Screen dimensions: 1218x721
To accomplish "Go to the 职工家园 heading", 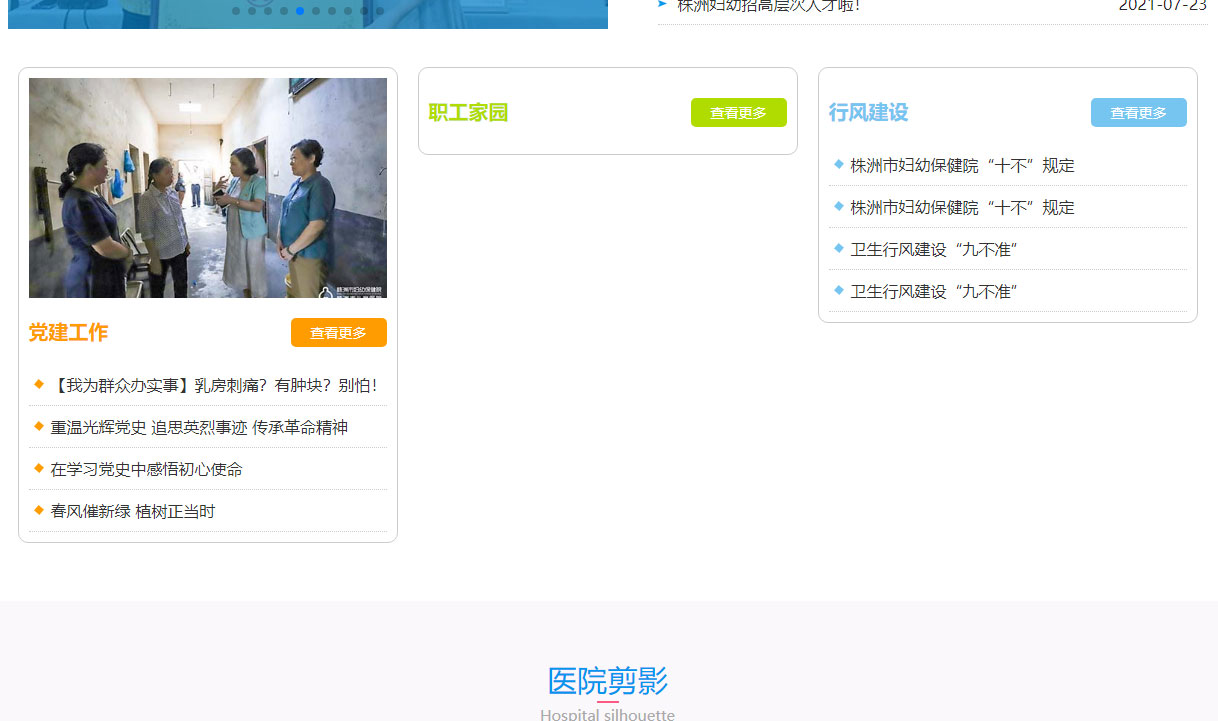I will pos(468,113).
